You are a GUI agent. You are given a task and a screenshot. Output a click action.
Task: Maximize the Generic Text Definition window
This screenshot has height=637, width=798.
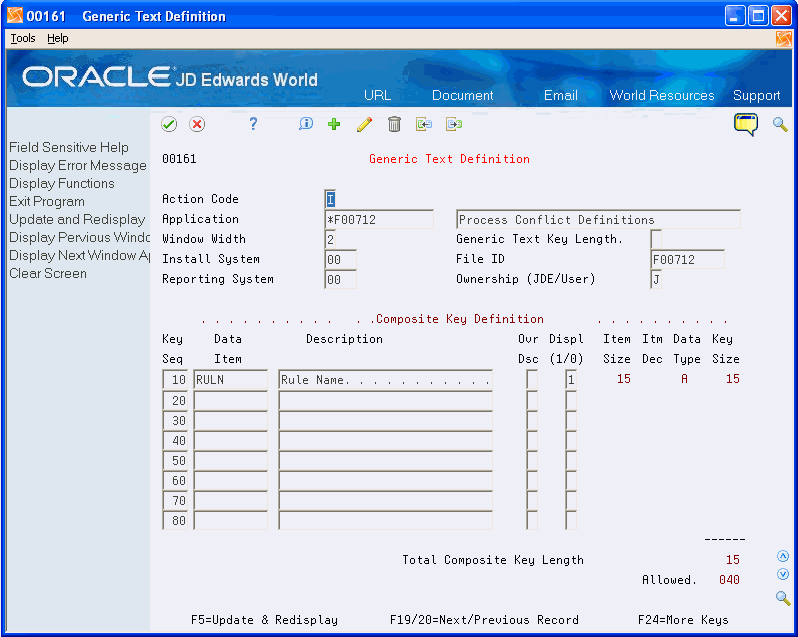coord(758,16)
